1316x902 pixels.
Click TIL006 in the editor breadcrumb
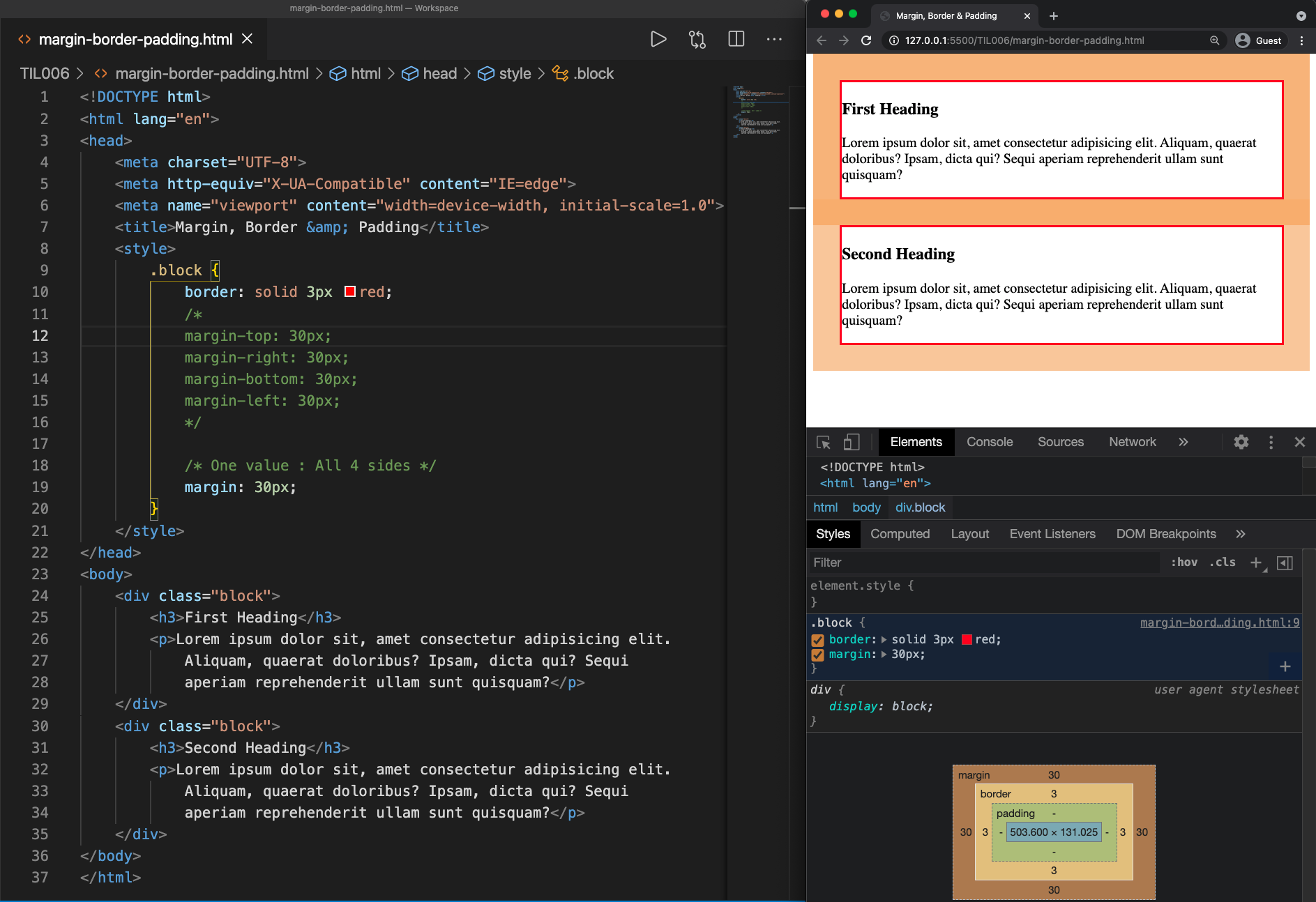[45, 73]
